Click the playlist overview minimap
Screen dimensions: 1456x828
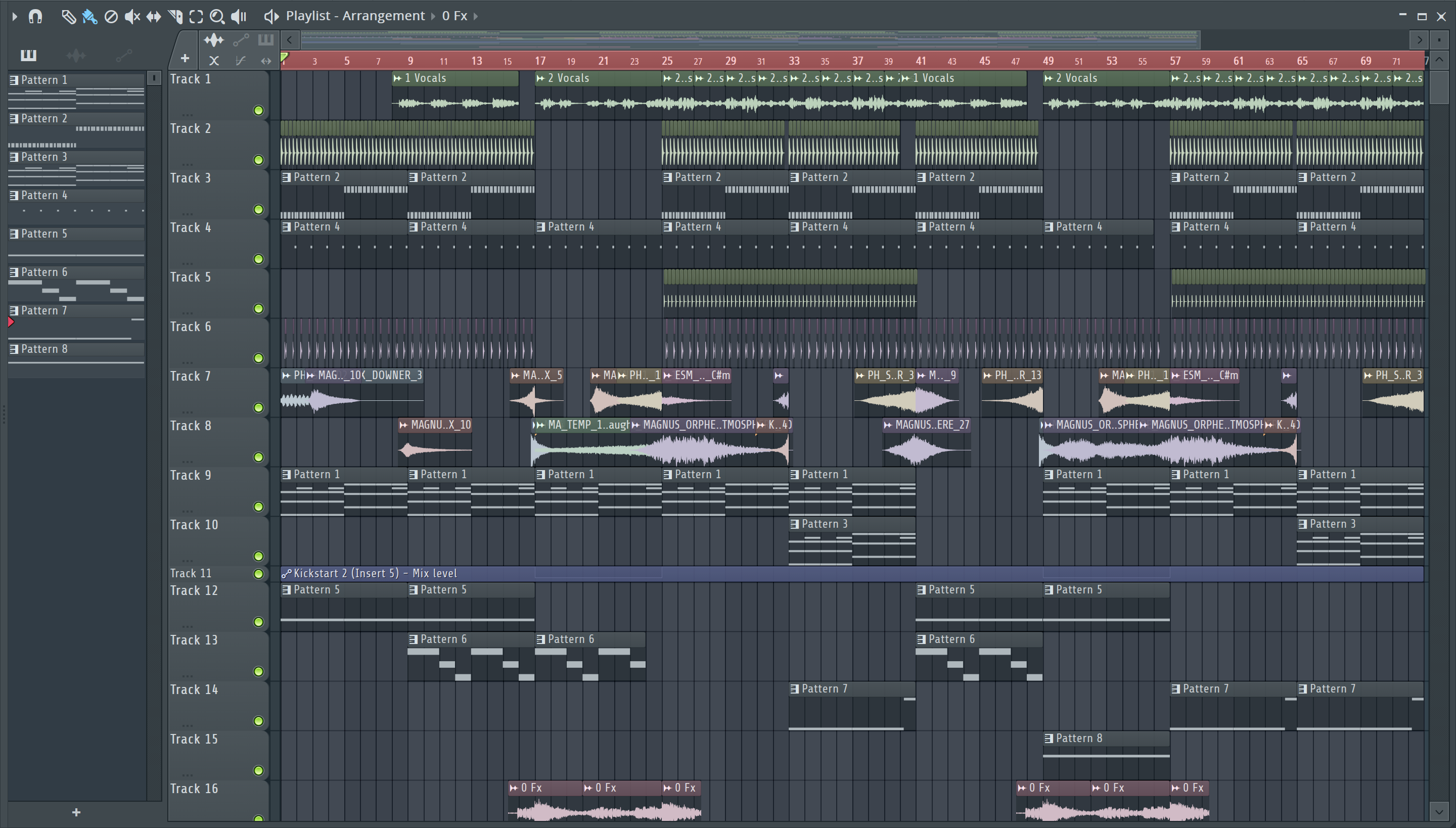click(x=750, y=40)
